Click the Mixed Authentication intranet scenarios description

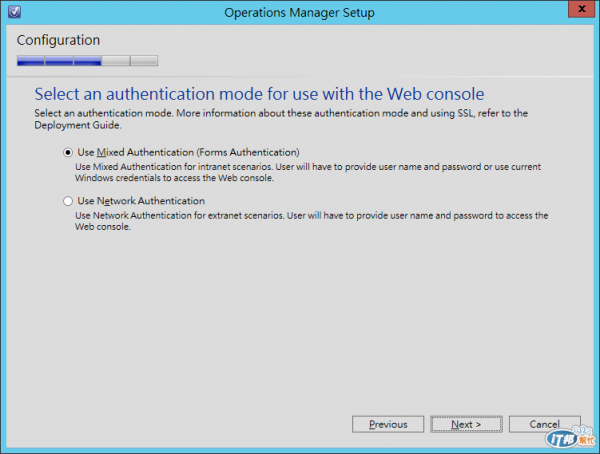308,172
